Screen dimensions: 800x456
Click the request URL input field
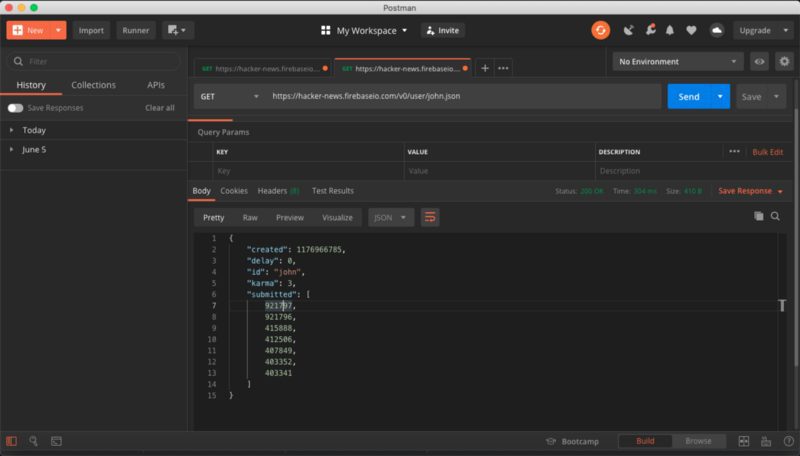[460, 96]
